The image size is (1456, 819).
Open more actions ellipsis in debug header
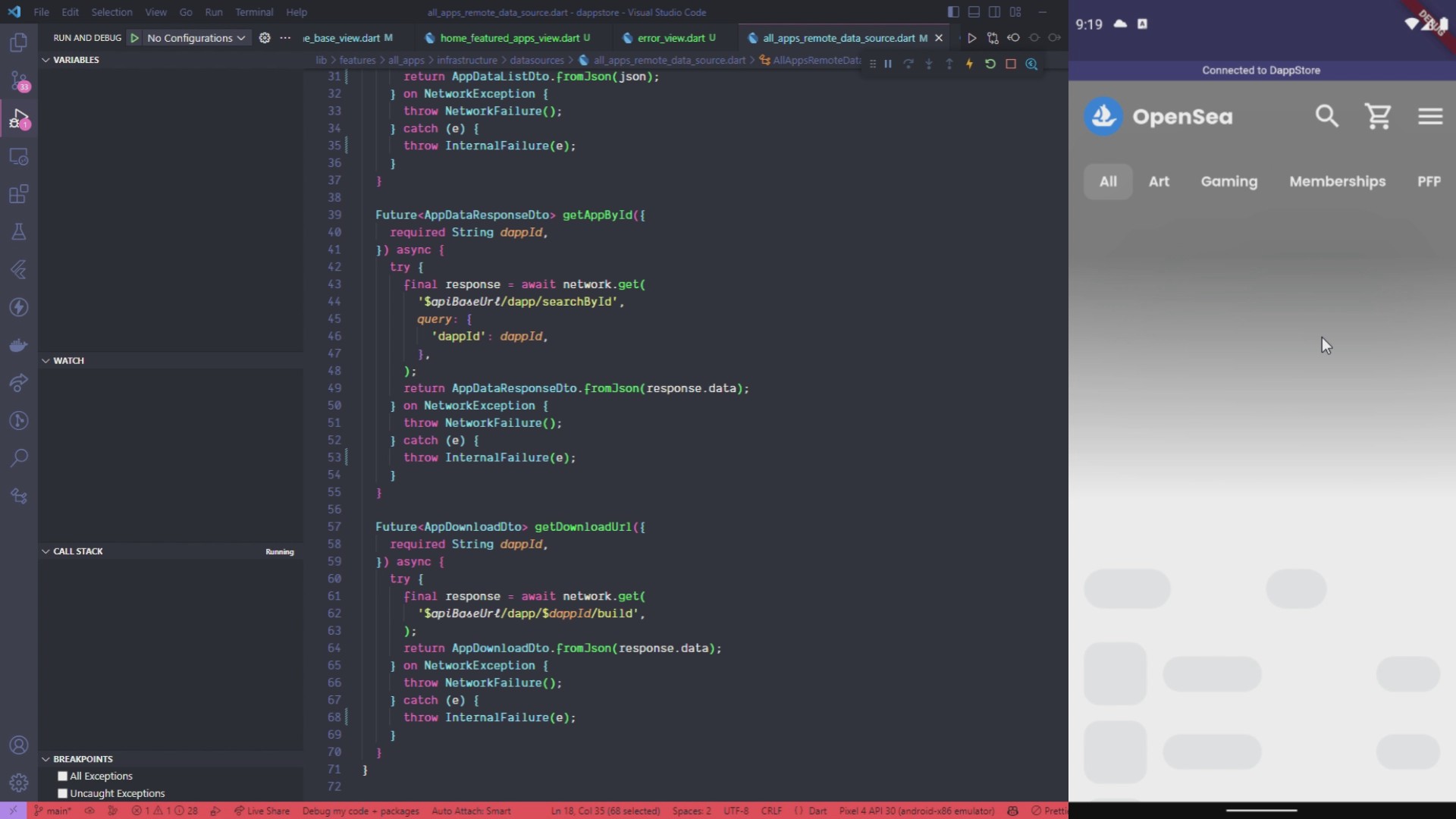285,38
